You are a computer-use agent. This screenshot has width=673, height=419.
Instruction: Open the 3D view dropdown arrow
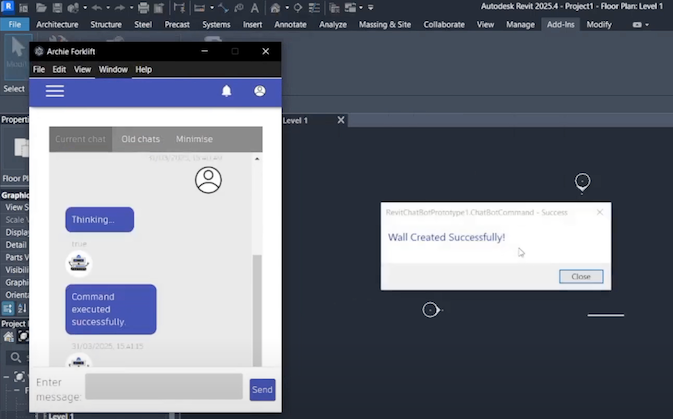point(287,8)
